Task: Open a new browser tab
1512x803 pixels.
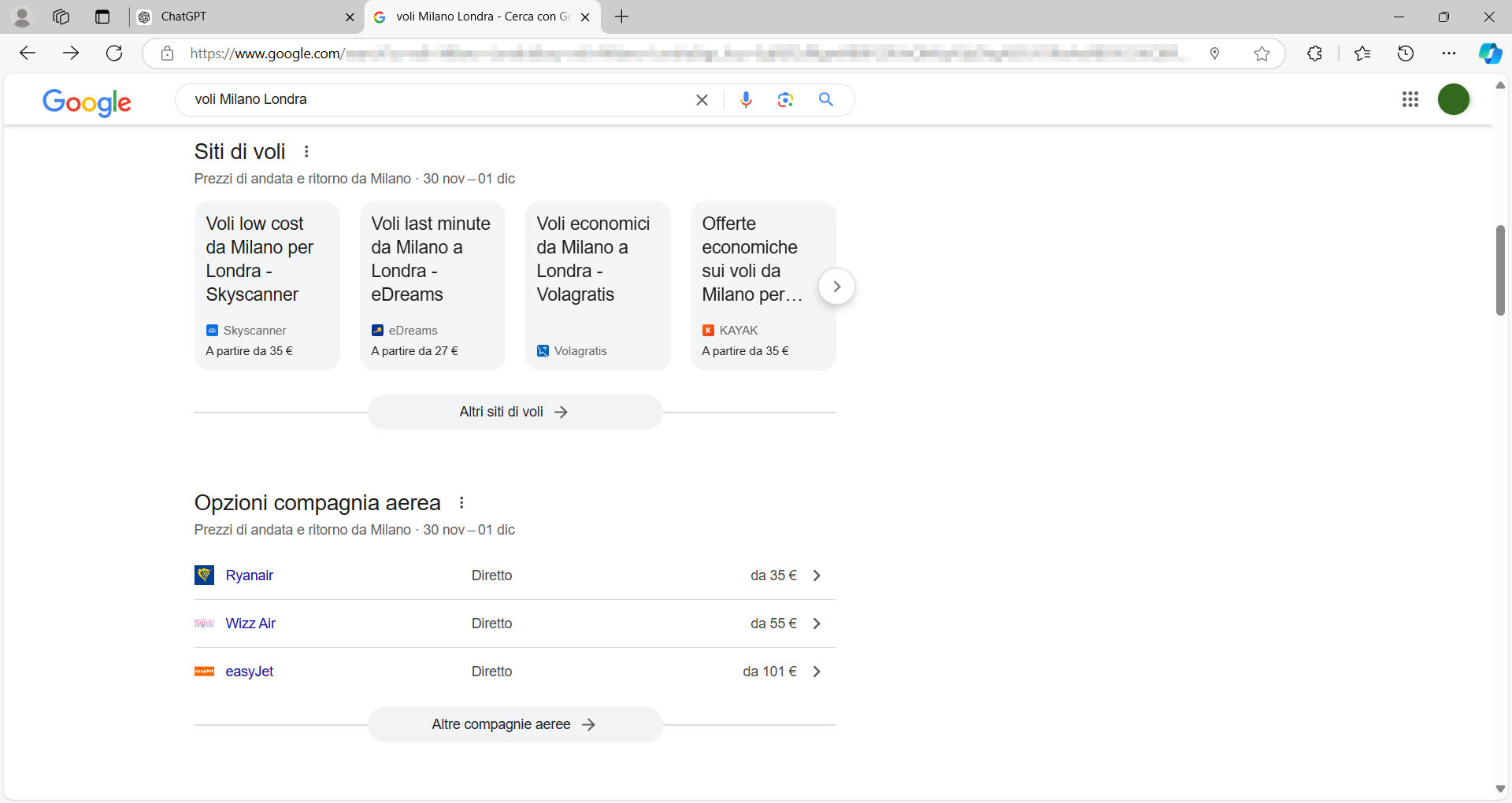Action: click(621, 17)
